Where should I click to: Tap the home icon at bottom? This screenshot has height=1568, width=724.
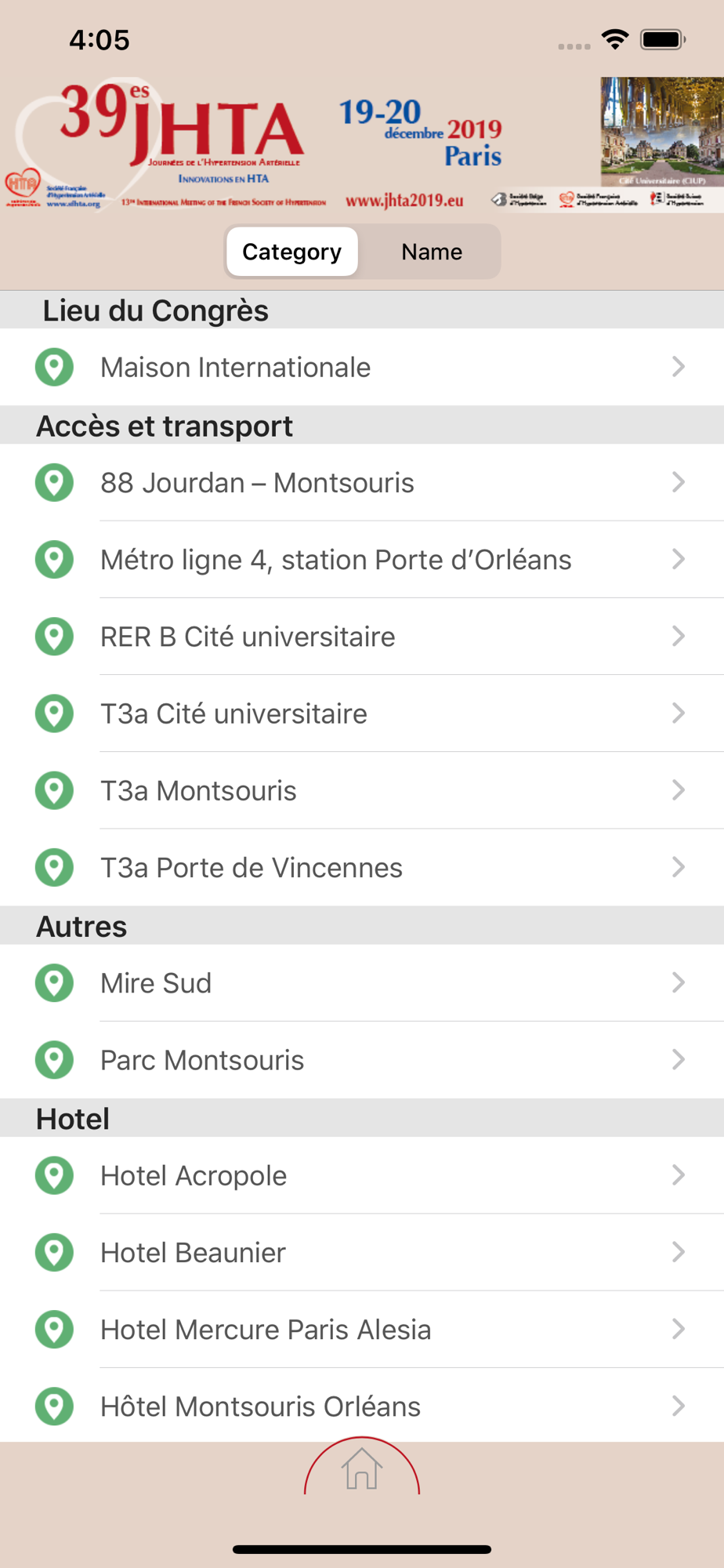(x=362, y=1468)
